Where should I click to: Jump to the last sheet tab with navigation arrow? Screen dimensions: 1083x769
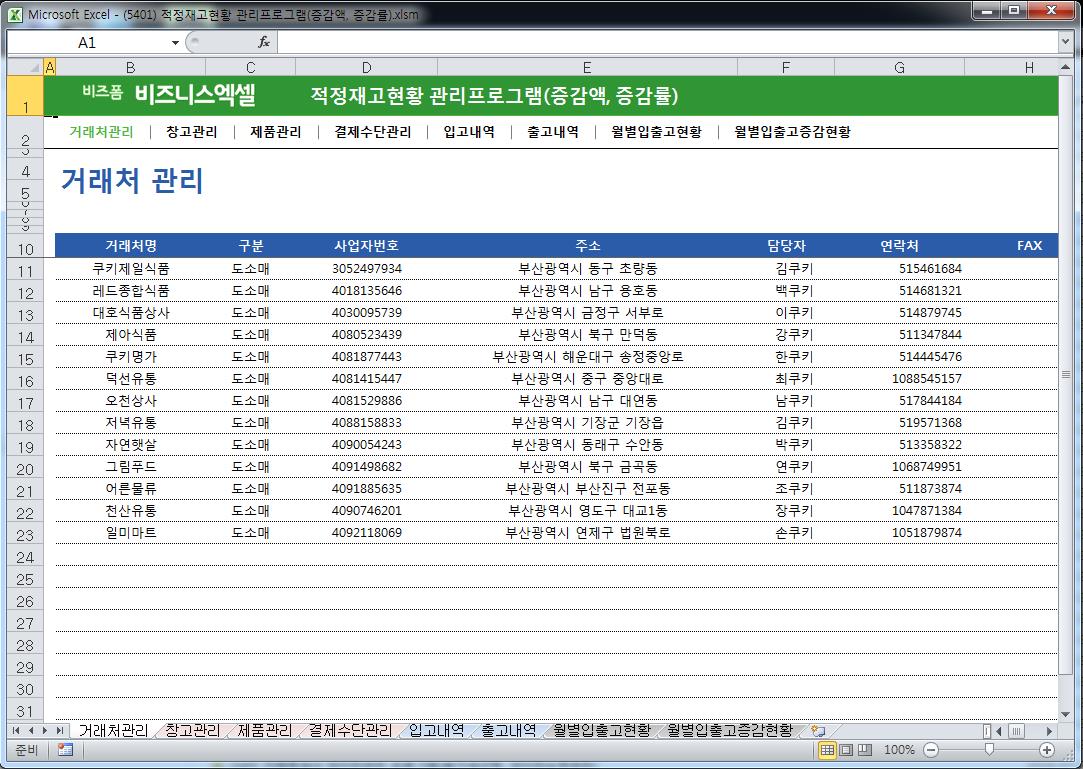[x=60, y=731]
